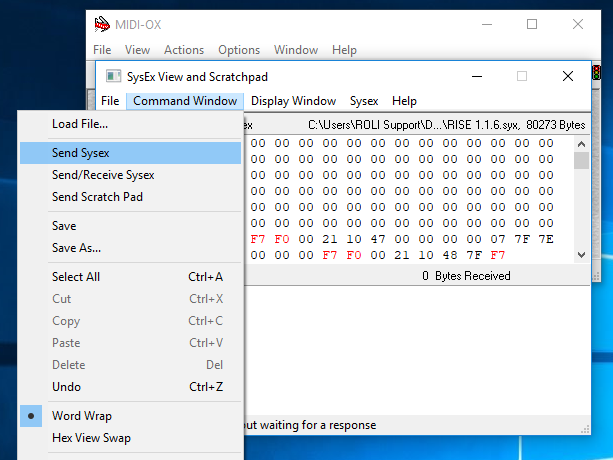Click the traffic light status icon

[x=597, y=74]
